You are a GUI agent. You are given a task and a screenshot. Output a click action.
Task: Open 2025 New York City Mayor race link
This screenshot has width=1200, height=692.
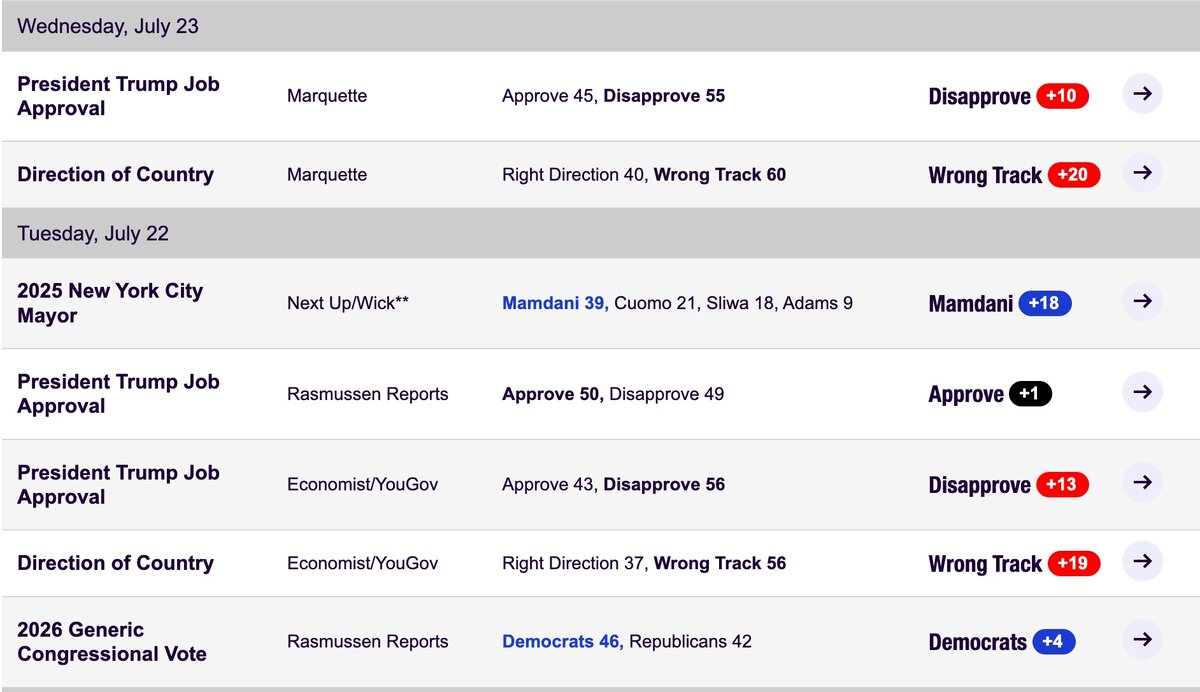(x=110, y=303)
